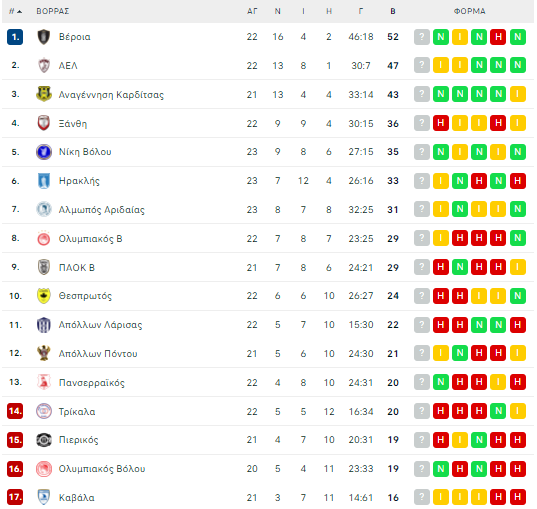Click the Βέροια team crest icon
Image resolution: width=537 pixels, height=509 pixels.
[x=44, y=37]
